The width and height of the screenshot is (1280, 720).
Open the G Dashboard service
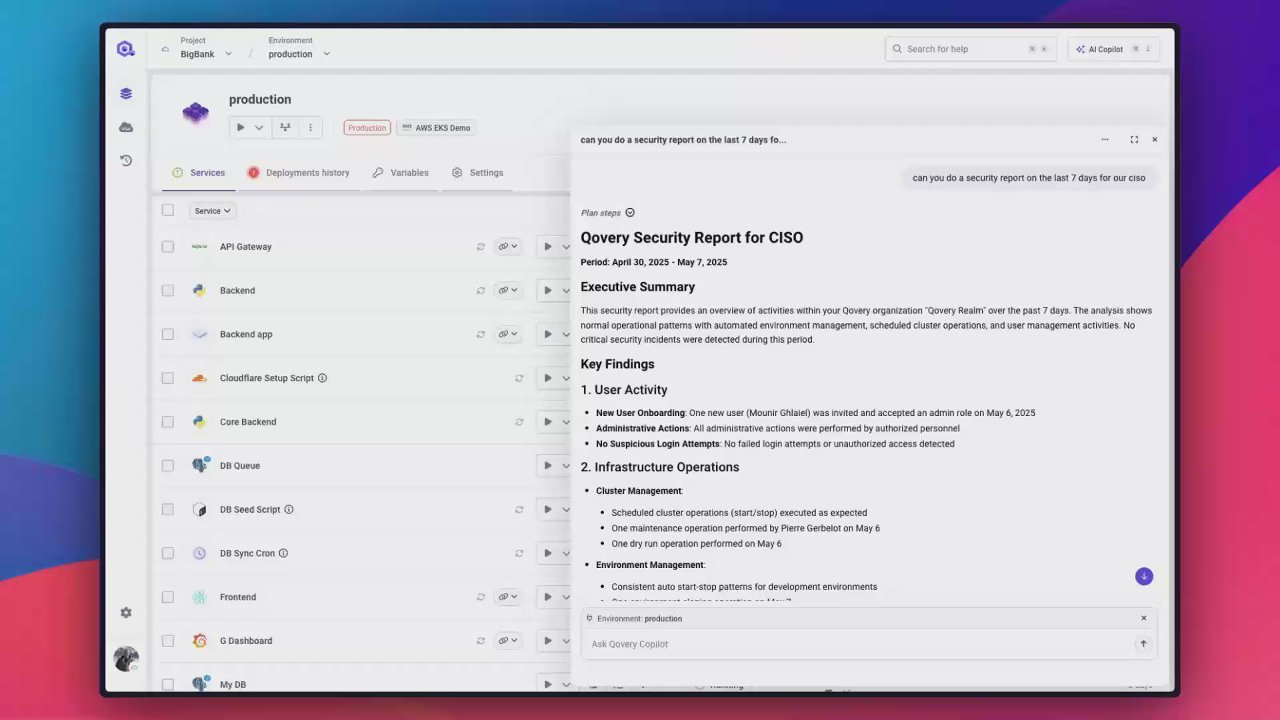(246, 641)
